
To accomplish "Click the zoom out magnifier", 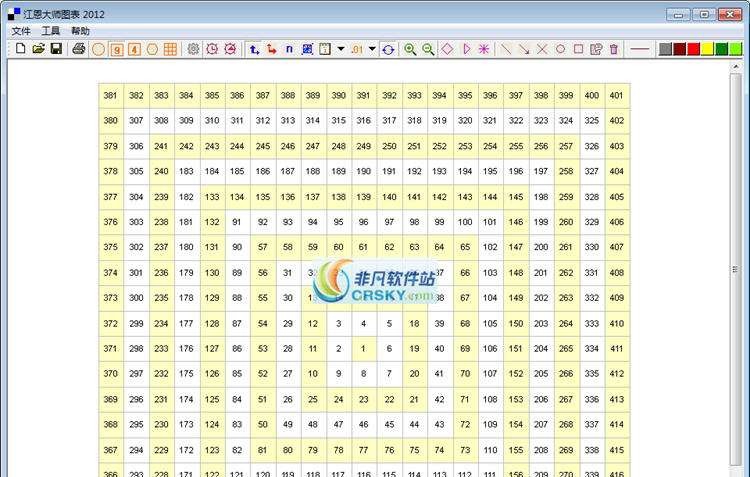I will 428,48.
